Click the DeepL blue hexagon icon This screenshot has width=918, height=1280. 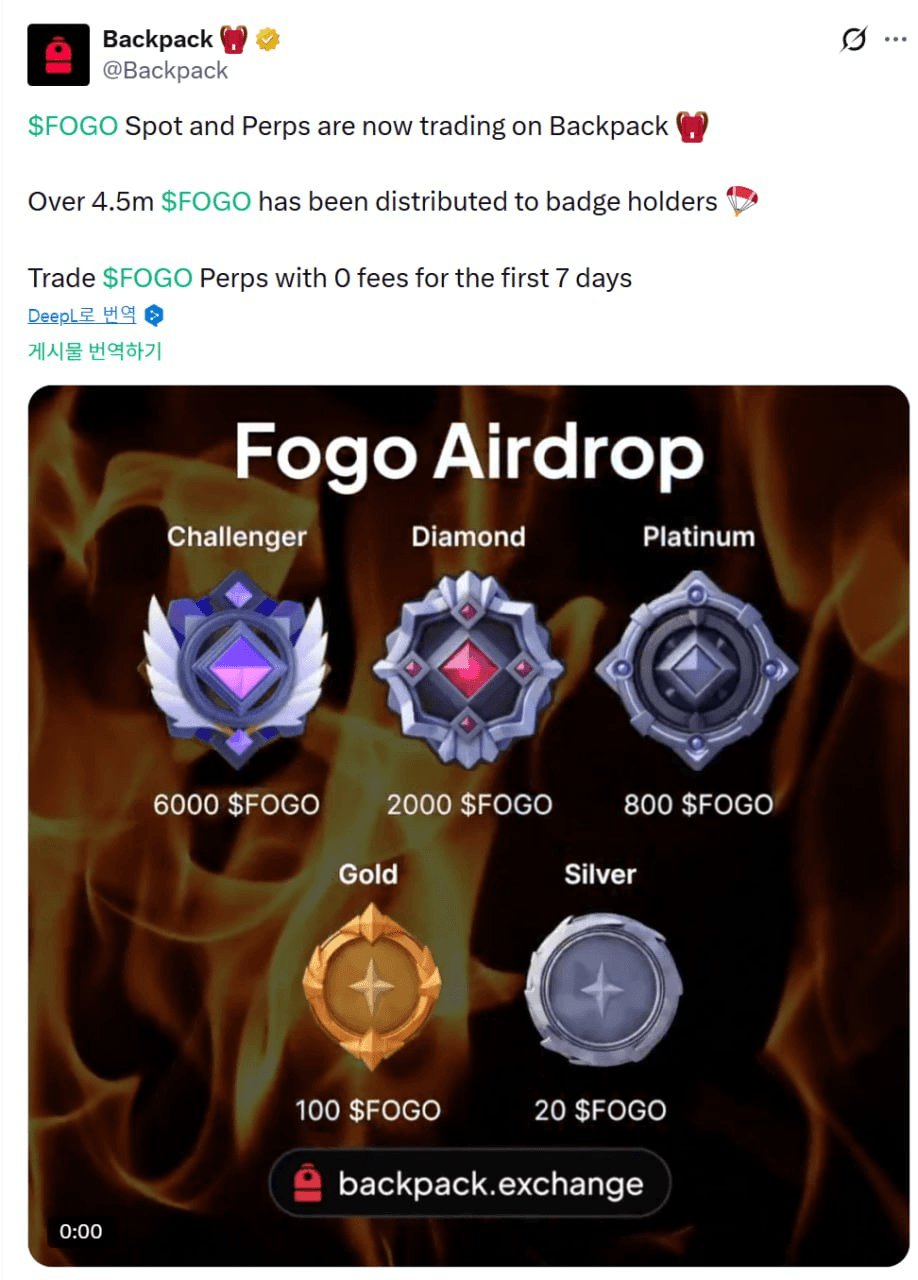[x=154, y=316]
